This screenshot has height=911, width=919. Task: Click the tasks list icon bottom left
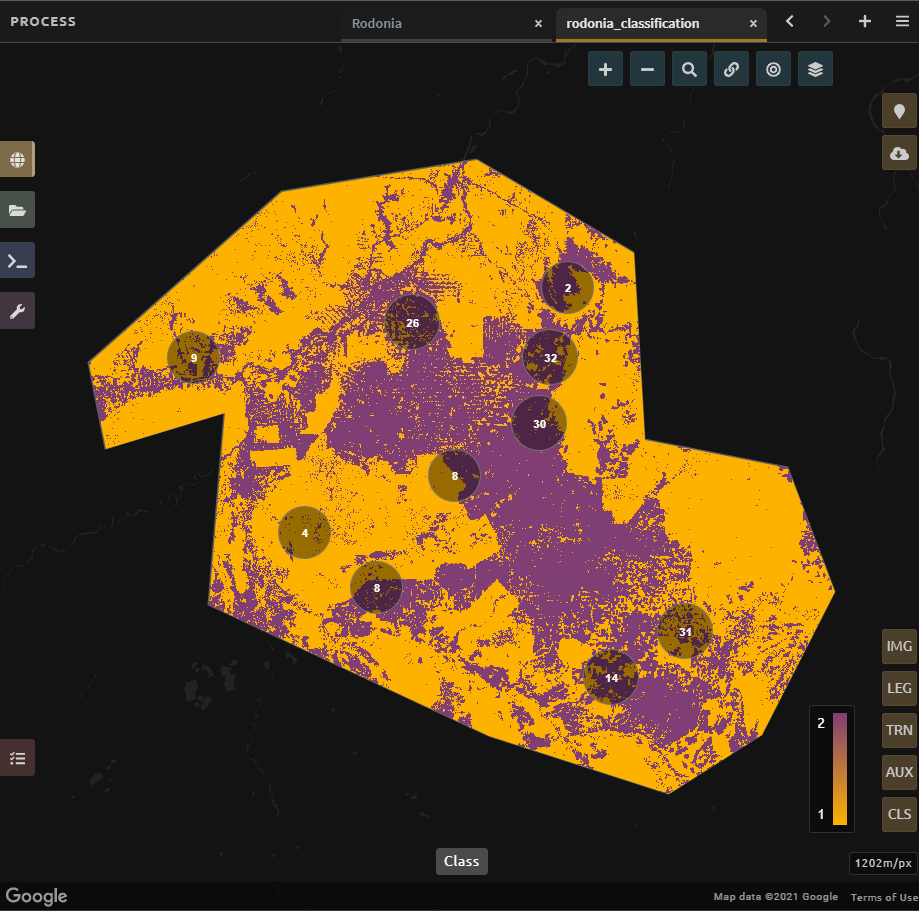tap(17, 757)
